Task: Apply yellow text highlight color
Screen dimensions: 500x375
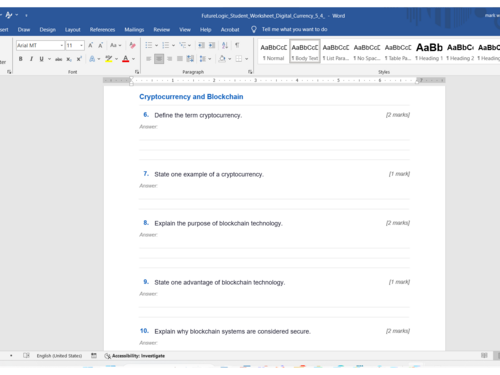Action: pos(109,59)
